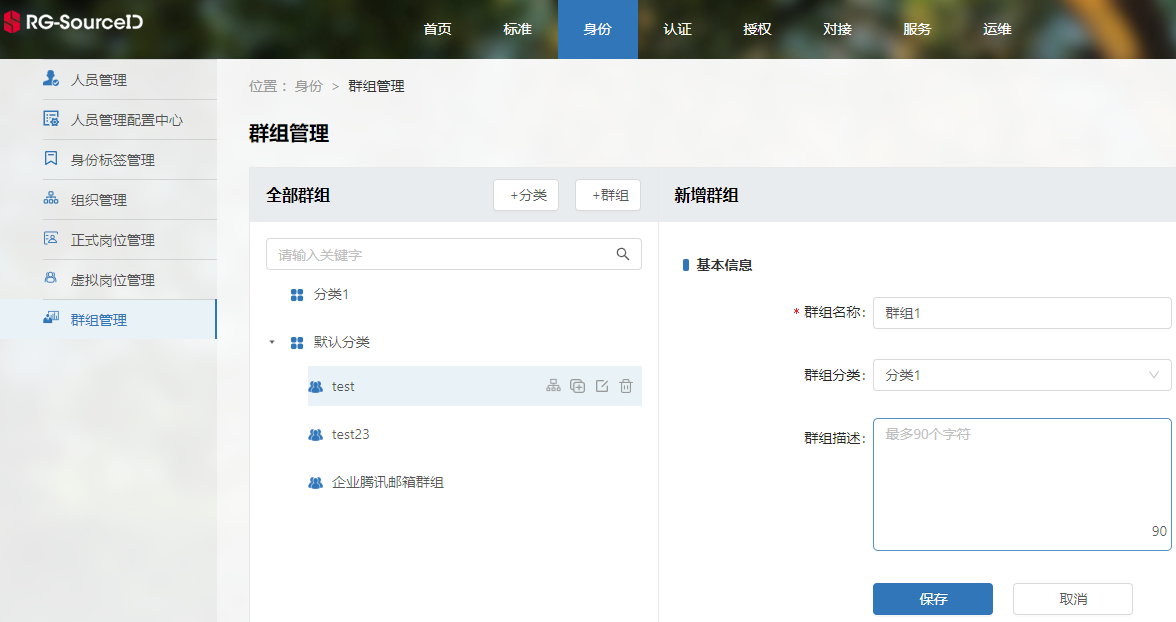Open the 标准 top navigation tab
Screen dimensions: 1176x622
click(x=518, y=29)
